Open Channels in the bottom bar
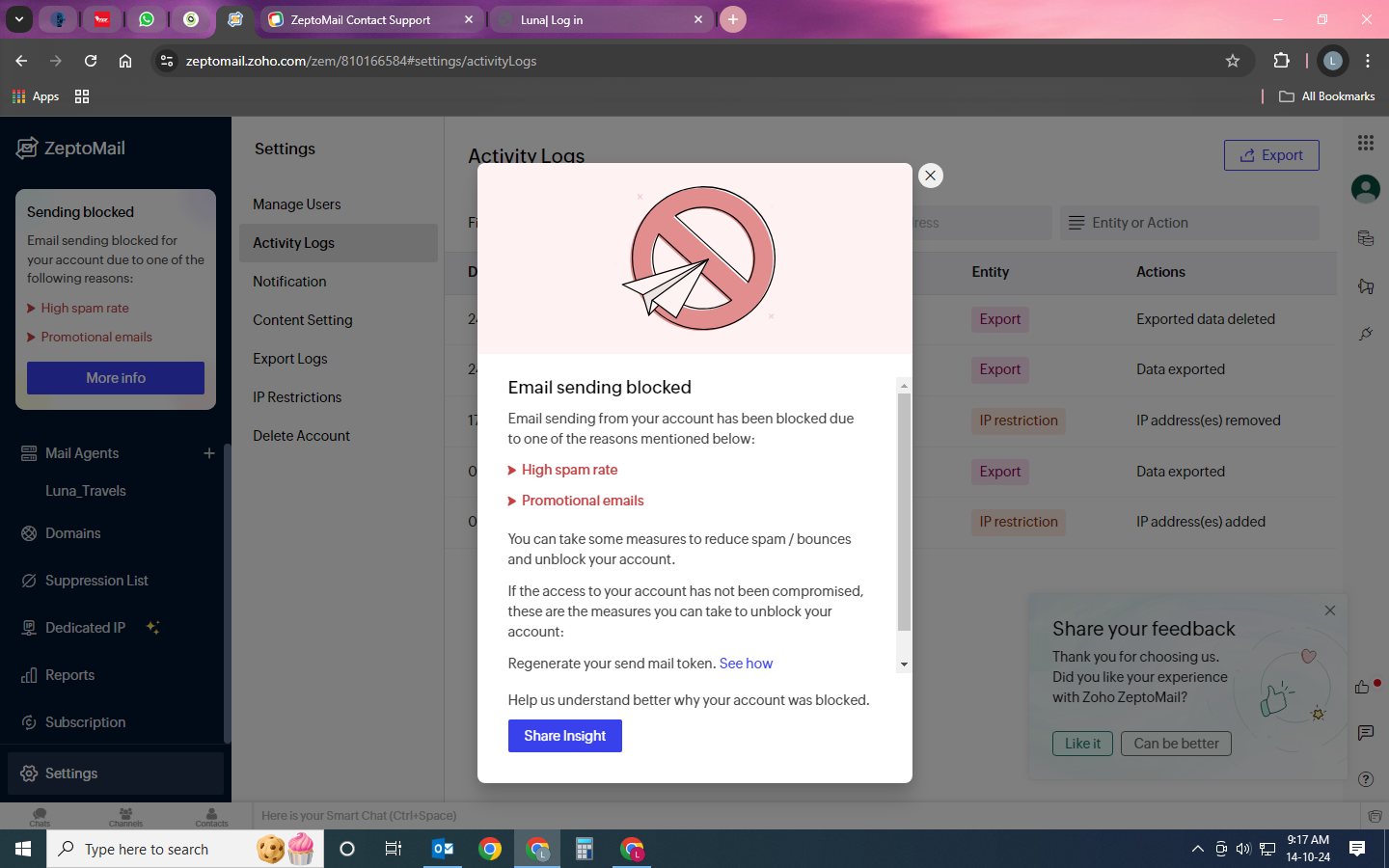Screen dimensions: 1389x868 coord(125,817)
